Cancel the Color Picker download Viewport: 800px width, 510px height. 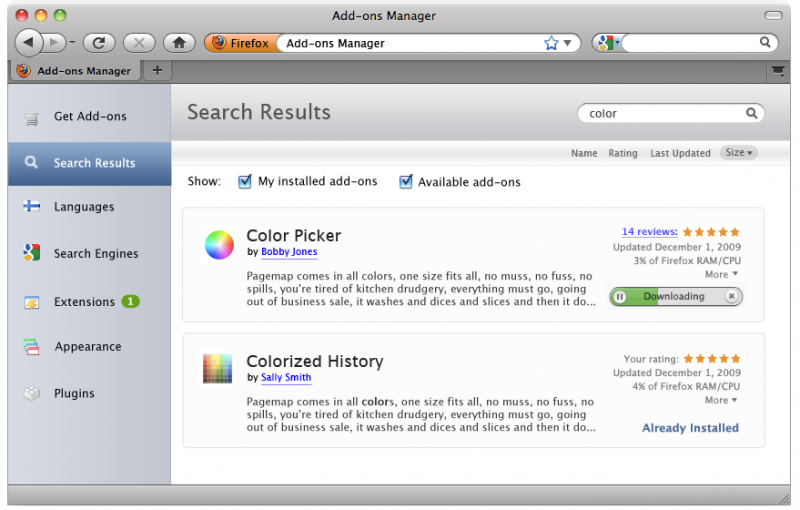tap(732, 296)
